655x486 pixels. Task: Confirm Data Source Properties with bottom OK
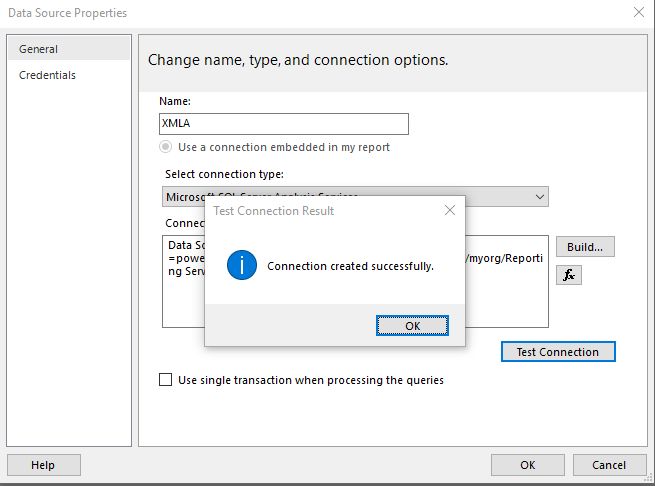pyautogui.click(x=527, y=465)
